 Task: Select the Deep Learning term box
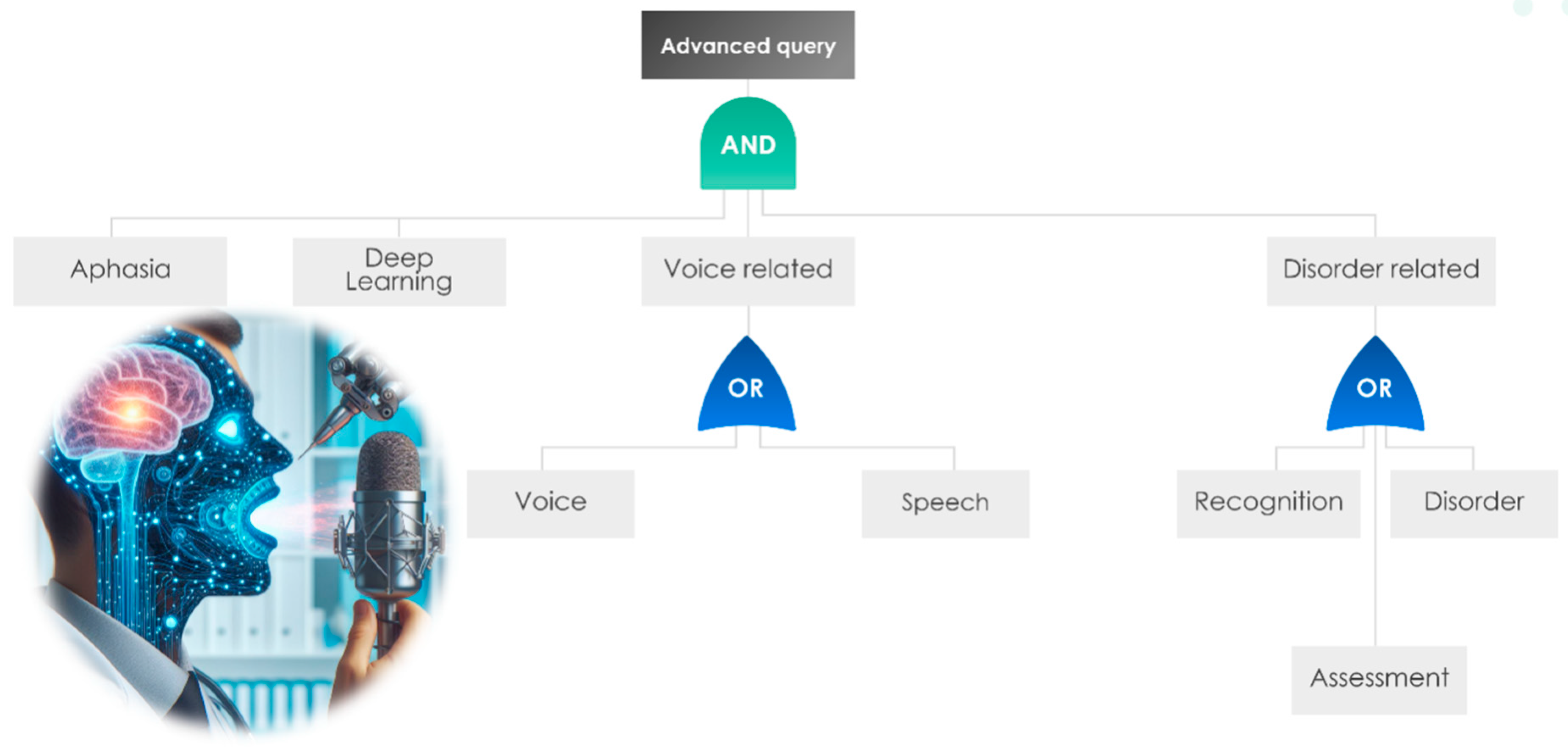(x=399, y=270)
